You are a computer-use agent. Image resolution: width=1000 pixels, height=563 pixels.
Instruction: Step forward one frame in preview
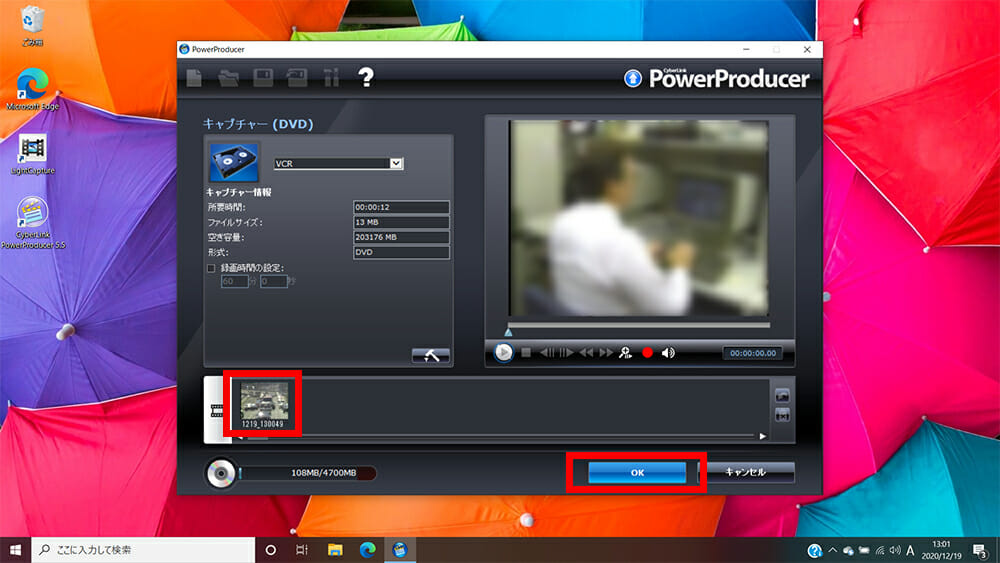[x=566, y=353]
